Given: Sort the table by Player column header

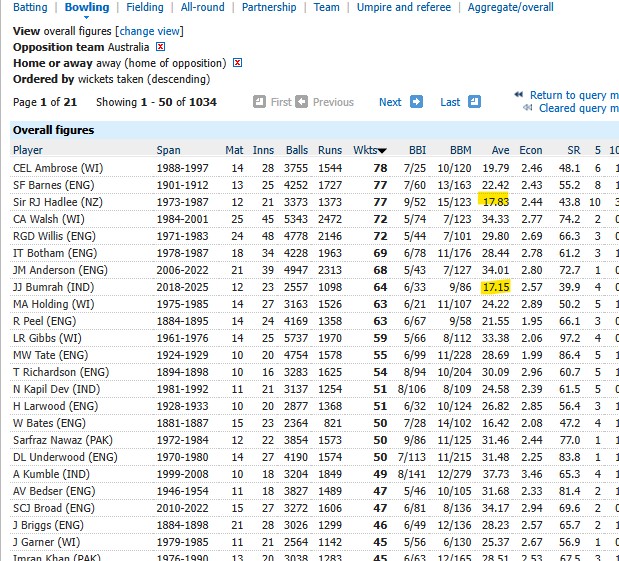Looking at the screenshot, I should click(x=28, y=150).
